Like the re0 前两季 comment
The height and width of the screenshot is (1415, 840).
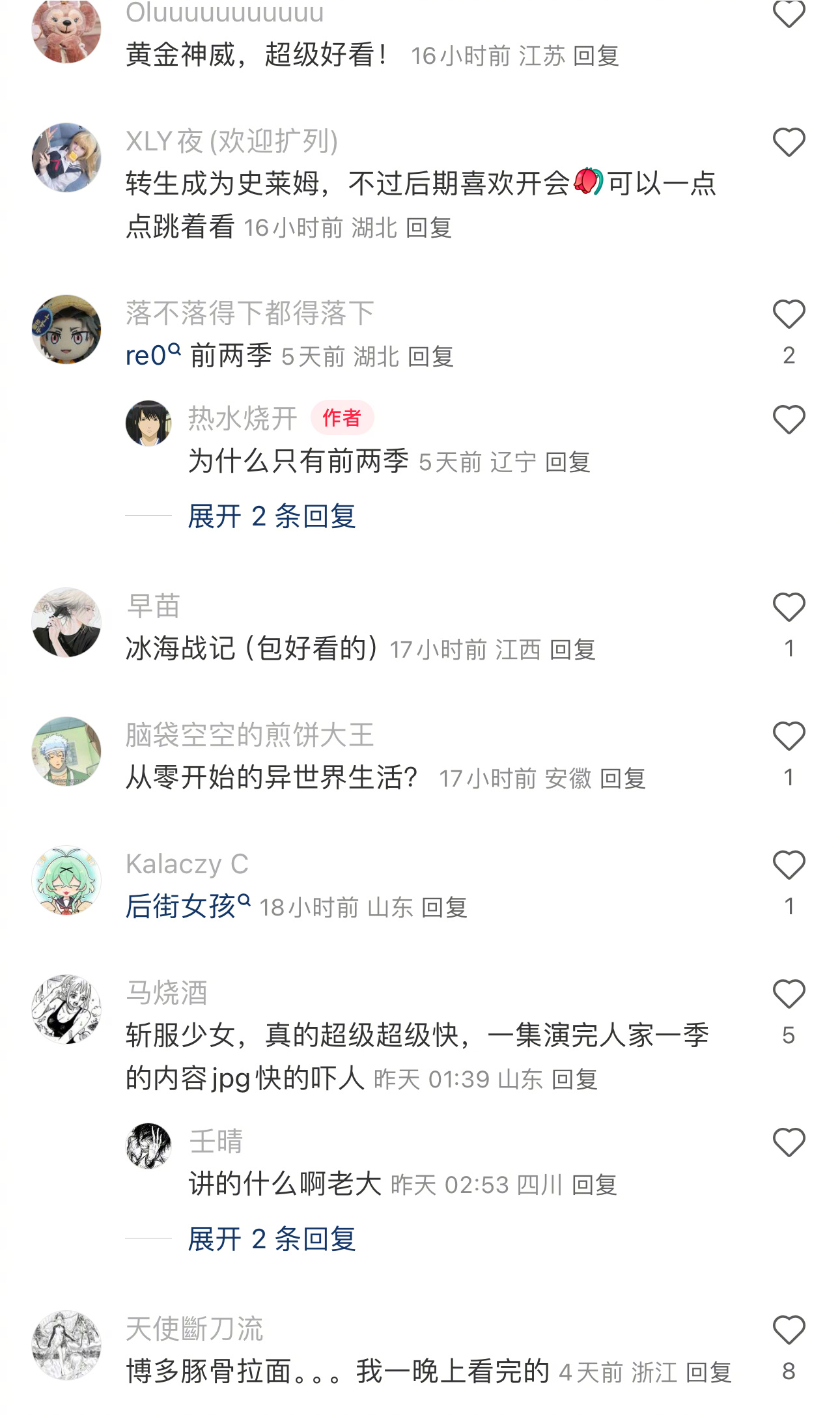(789, 314)
